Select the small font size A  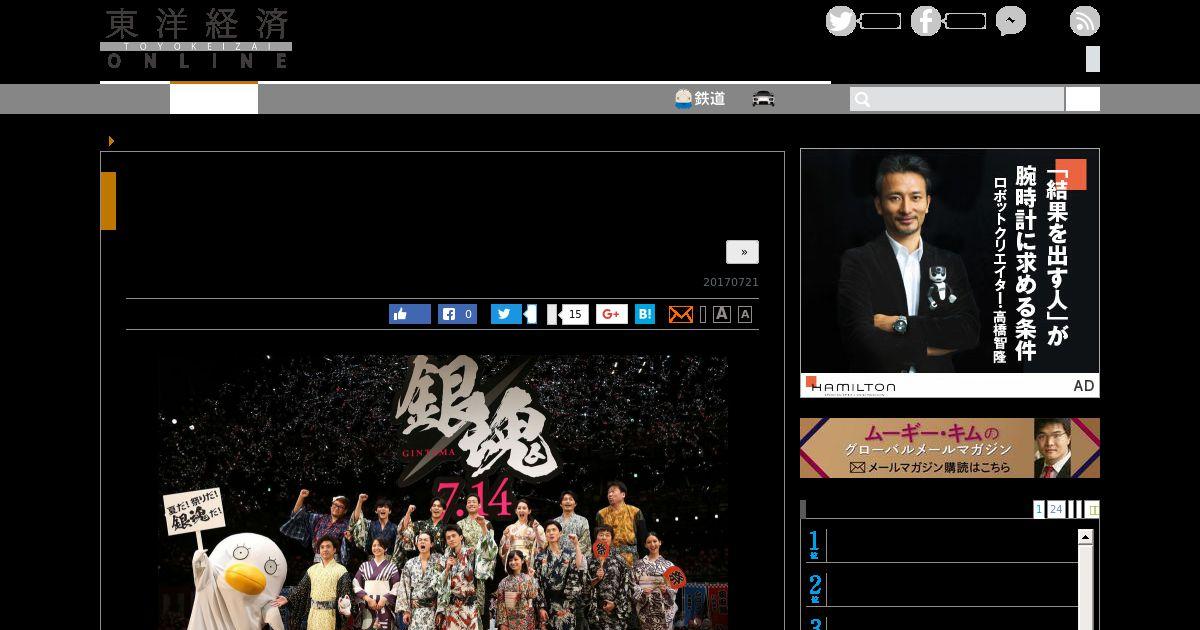(745, 315)
